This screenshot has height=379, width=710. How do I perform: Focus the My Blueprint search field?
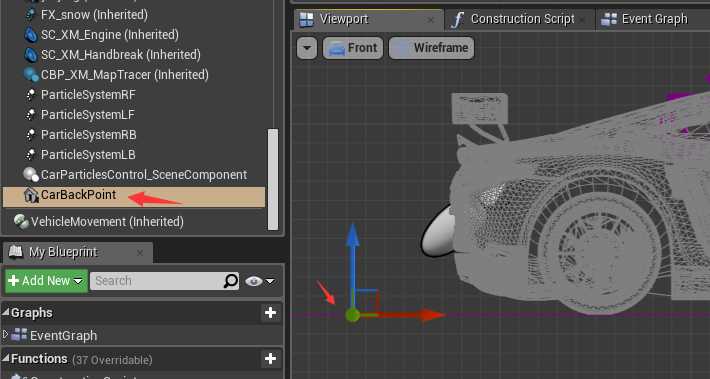click(x=164, y=281)
